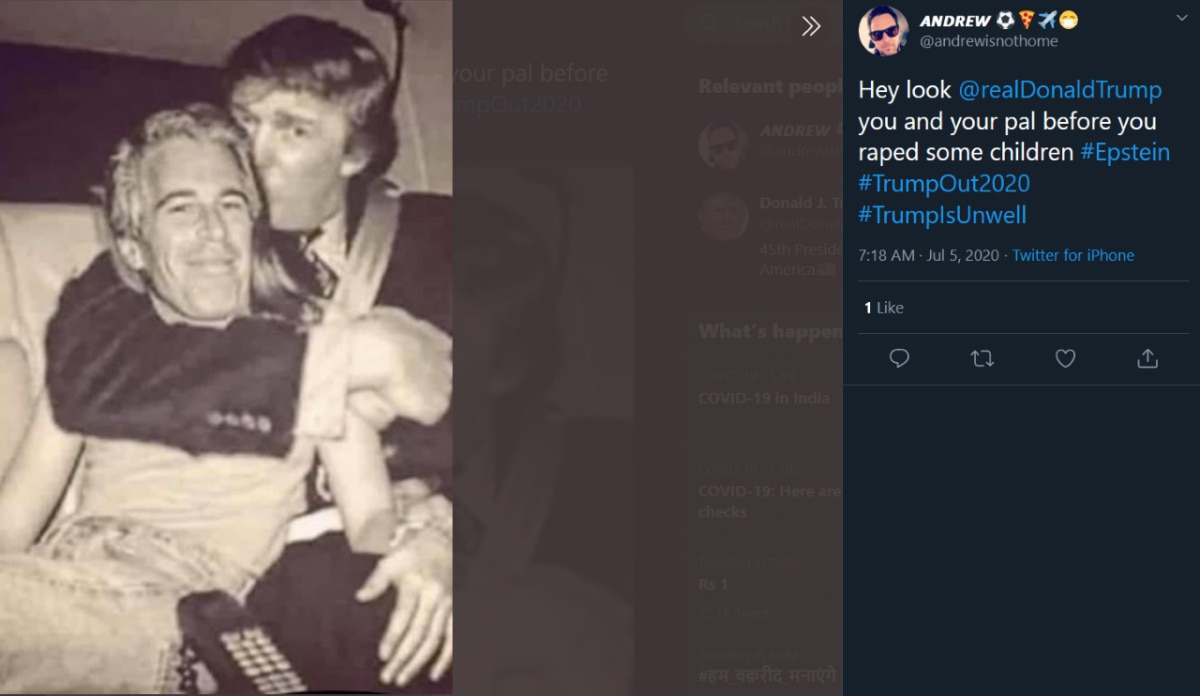Screen dimensions: 1200x696
Task: Open the share tweet icon
Action: [x=1148, y=358]
